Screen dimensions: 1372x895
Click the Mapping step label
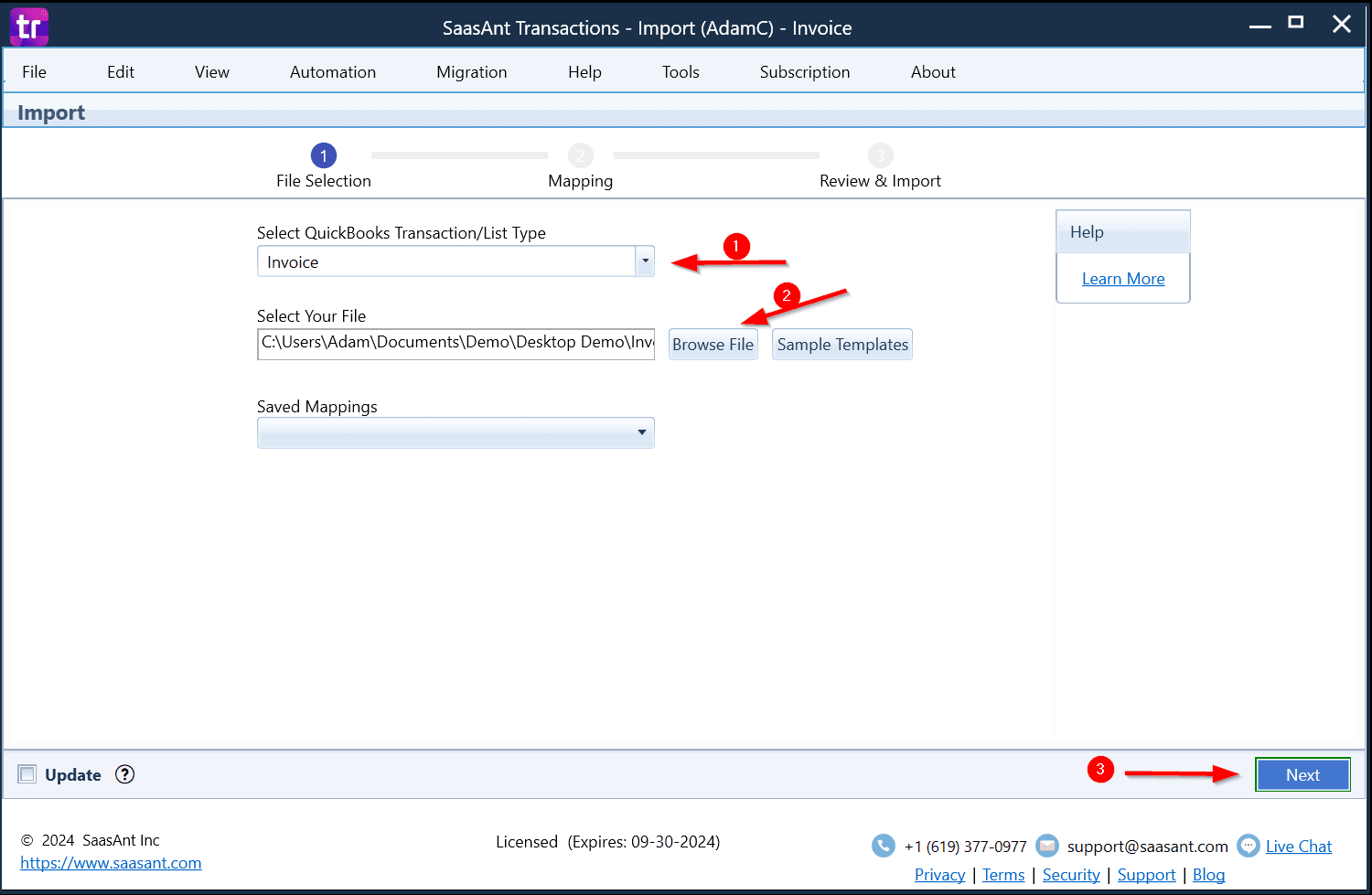[x=581, y=181]
